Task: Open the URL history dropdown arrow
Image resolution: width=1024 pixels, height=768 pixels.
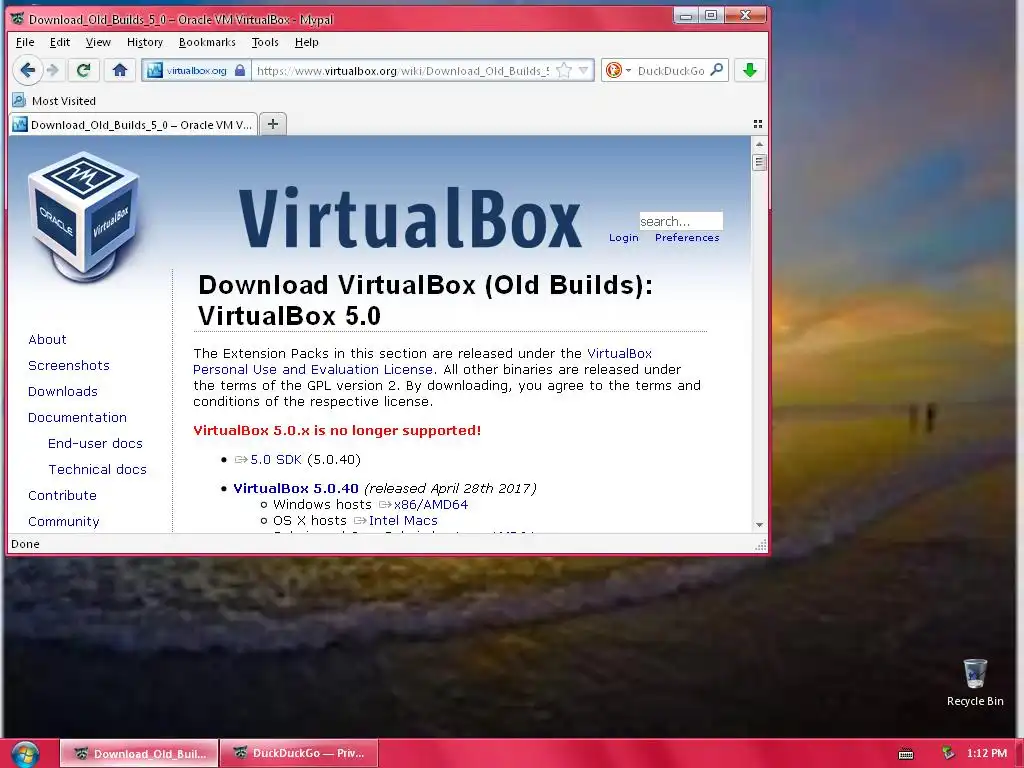Action: [584, 71]
